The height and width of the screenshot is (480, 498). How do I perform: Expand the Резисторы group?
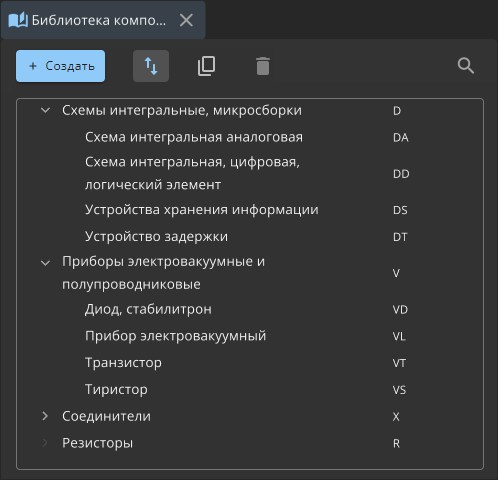click(45, 443)
